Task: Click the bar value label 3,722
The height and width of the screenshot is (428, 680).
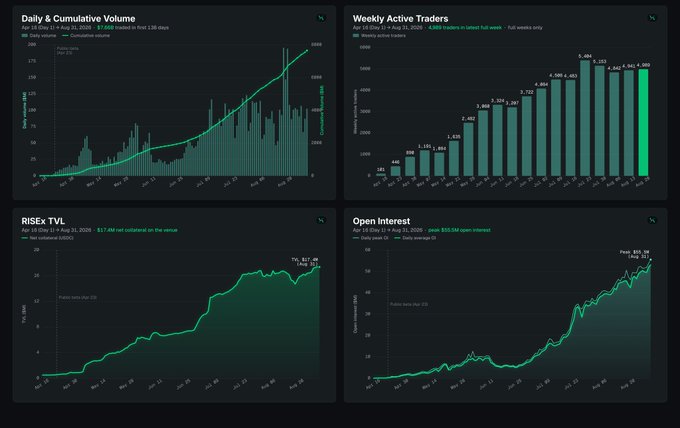Action: click(x=526, y=92)
